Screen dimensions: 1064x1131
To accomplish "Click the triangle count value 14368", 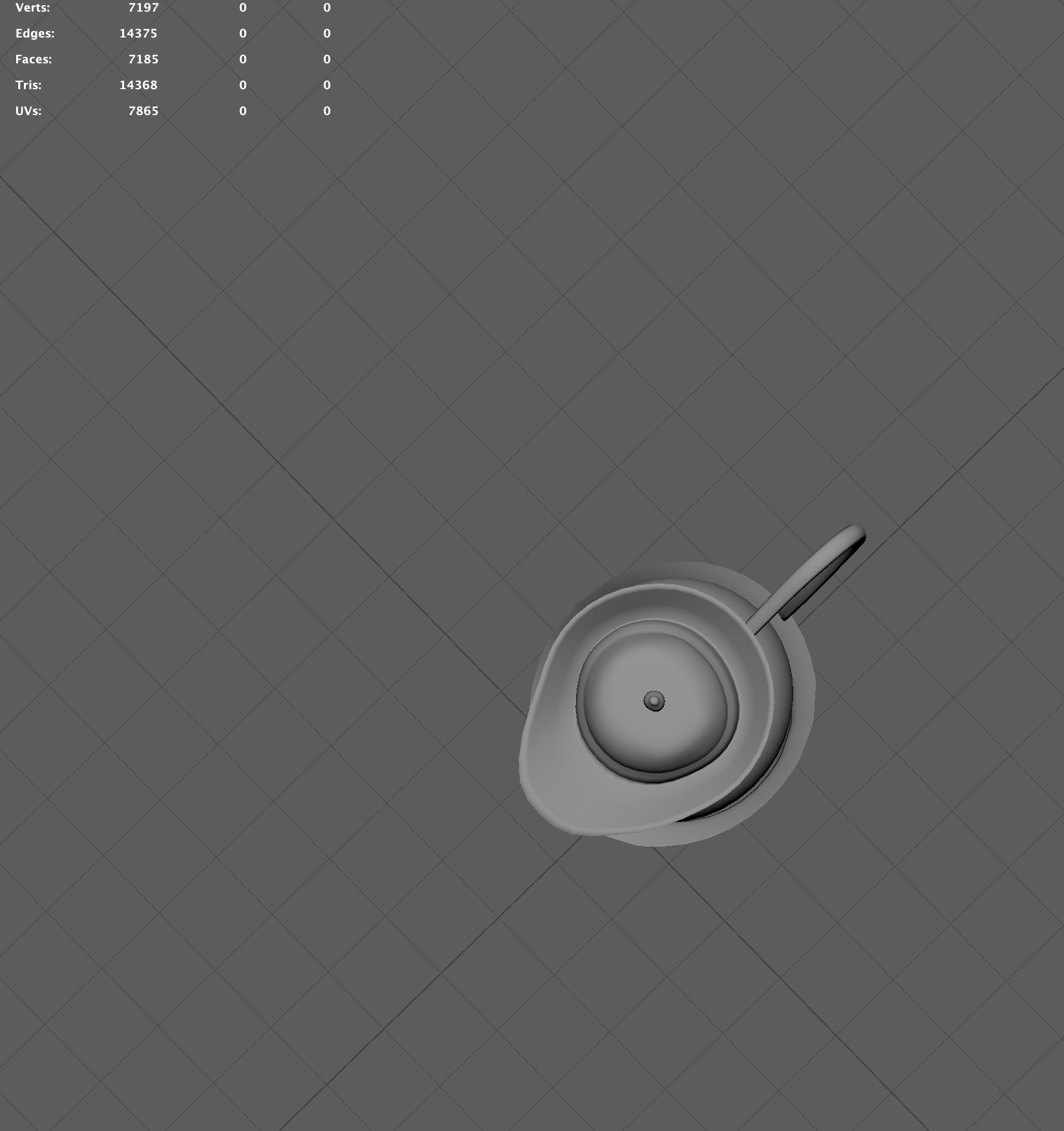I will [138, 85].
